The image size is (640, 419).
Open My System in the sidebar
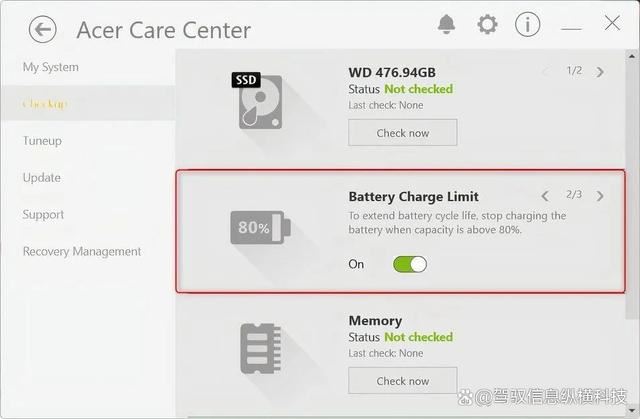click(50, 67)
